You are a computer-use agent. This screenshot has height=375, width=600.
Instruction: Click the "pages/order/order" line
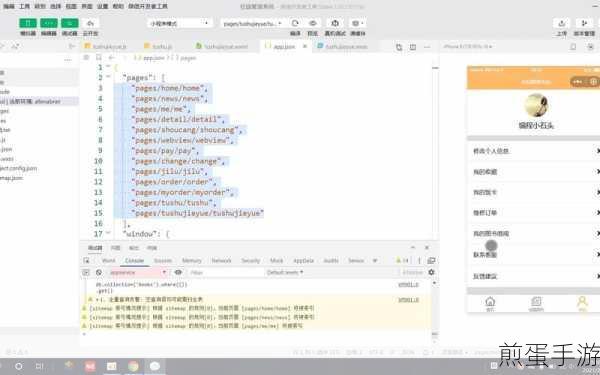point(174,182)
